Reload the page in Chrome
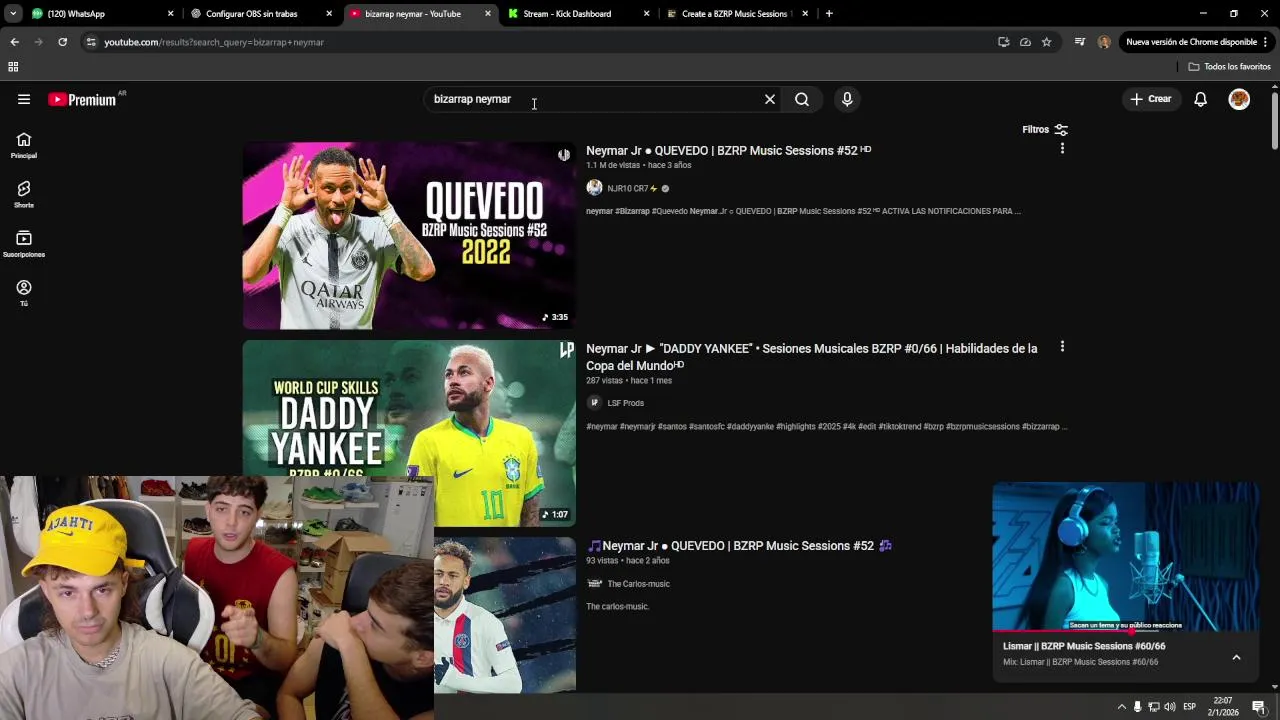The height and width of the screenshot is (720, 1280). tap(62, 42)
